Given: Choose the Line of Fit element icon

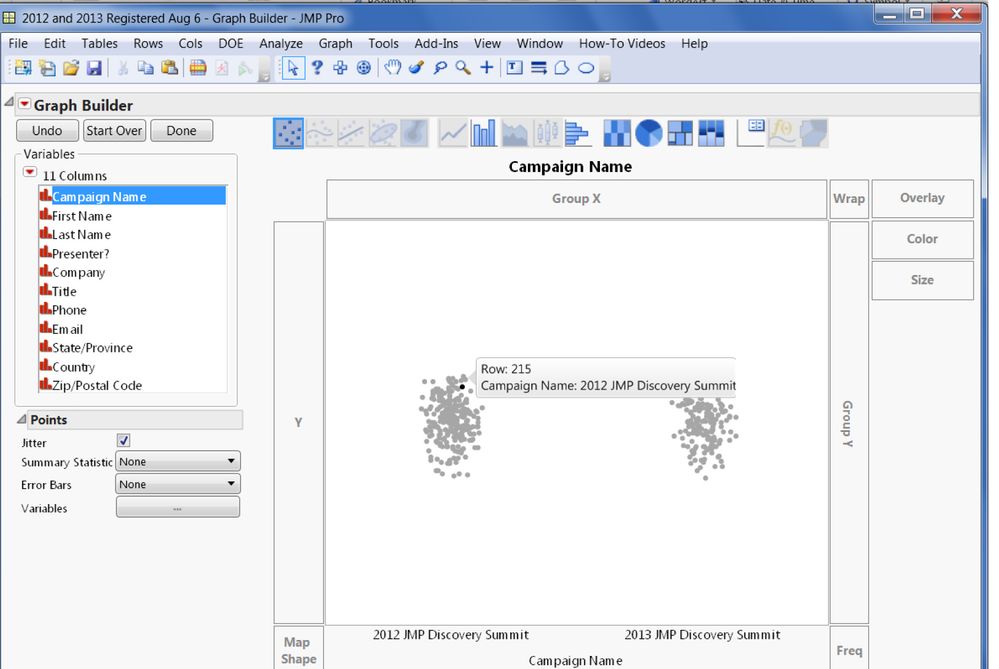Looking at the screenshot, I should 351,134.
